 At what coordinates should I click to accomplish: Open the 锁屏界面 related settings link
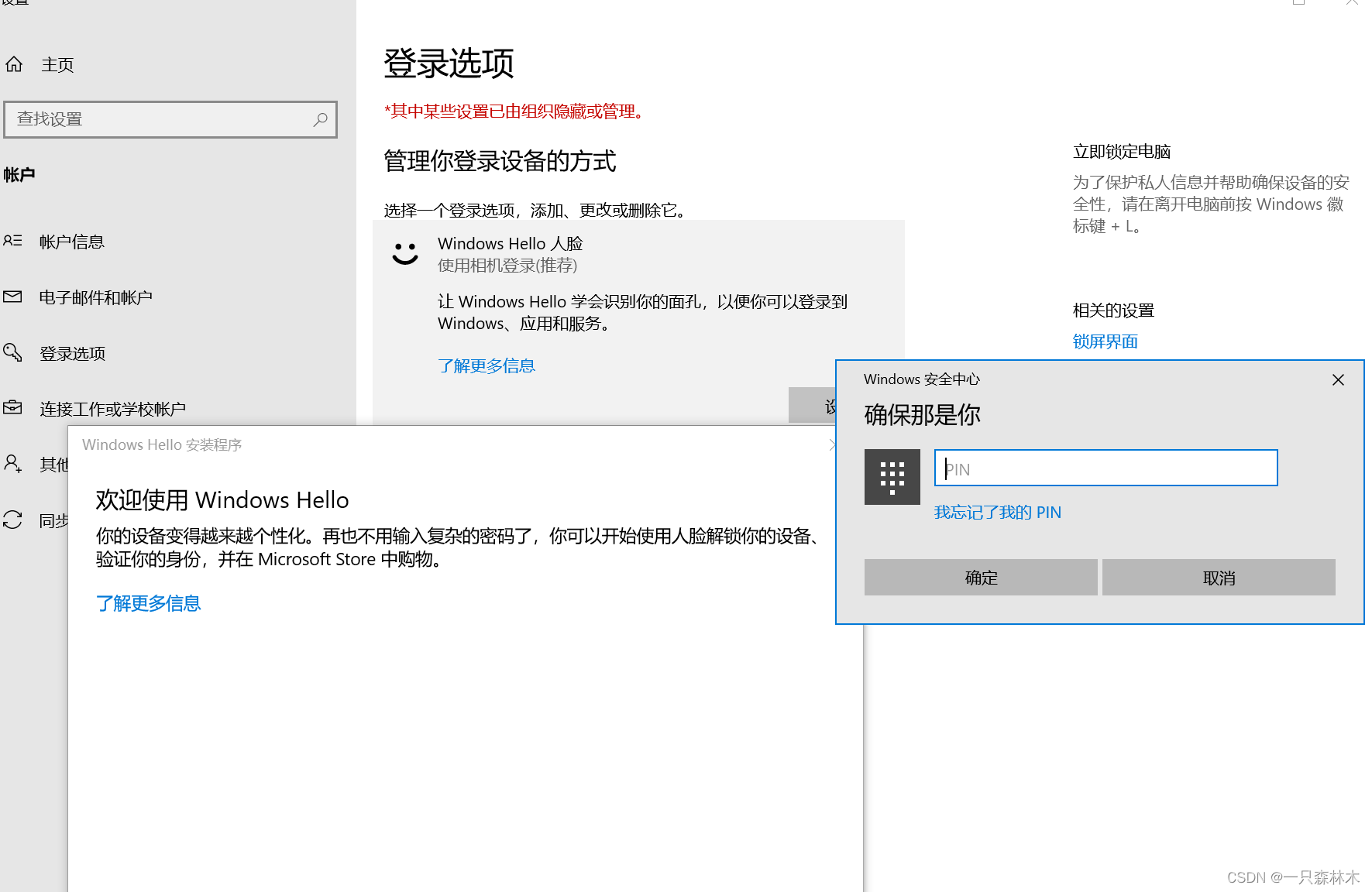1106,341
